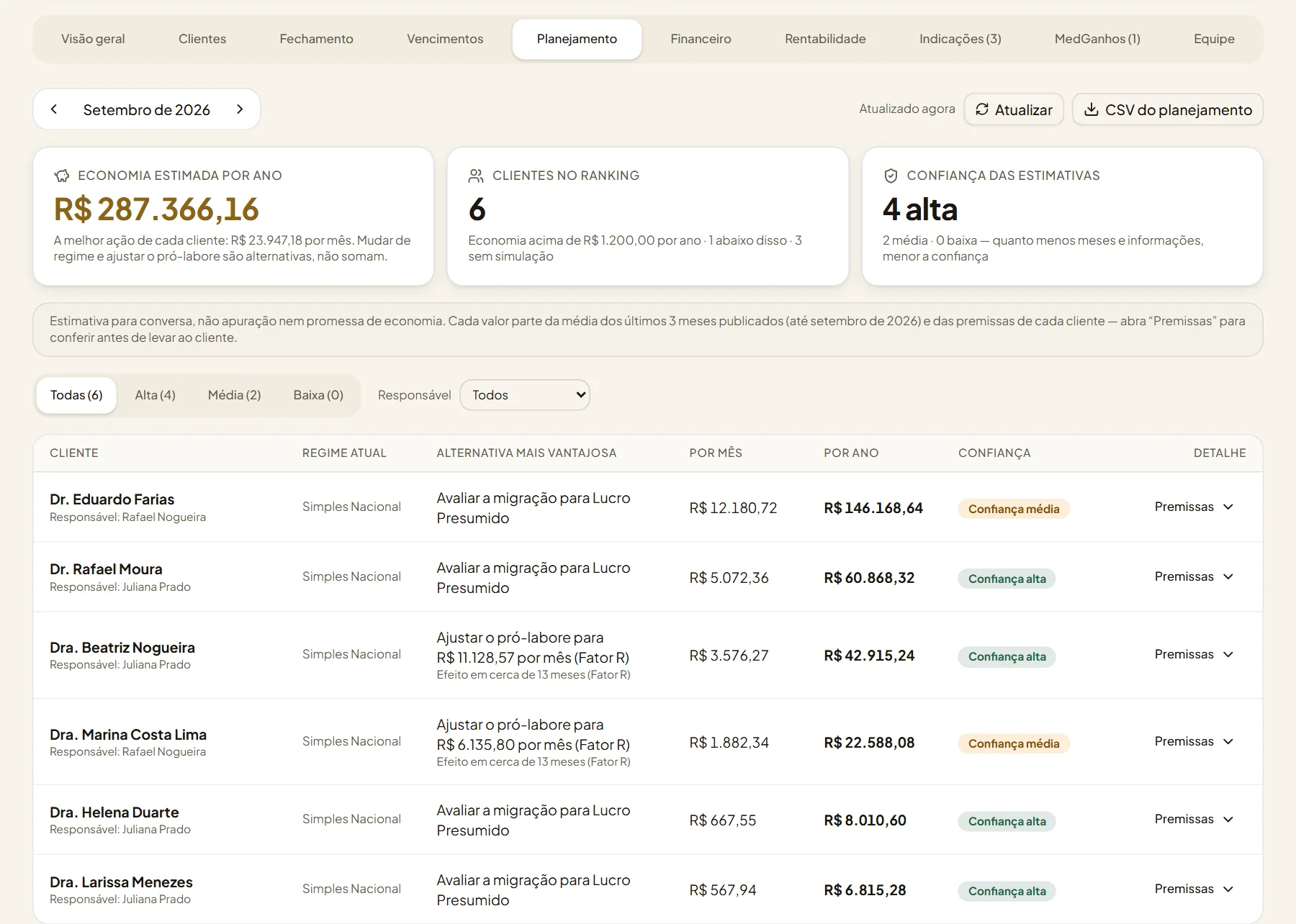The image size is (1296, 924).
Task: Open Responsável dropdown set to Todos
Action: coord(525,395)
